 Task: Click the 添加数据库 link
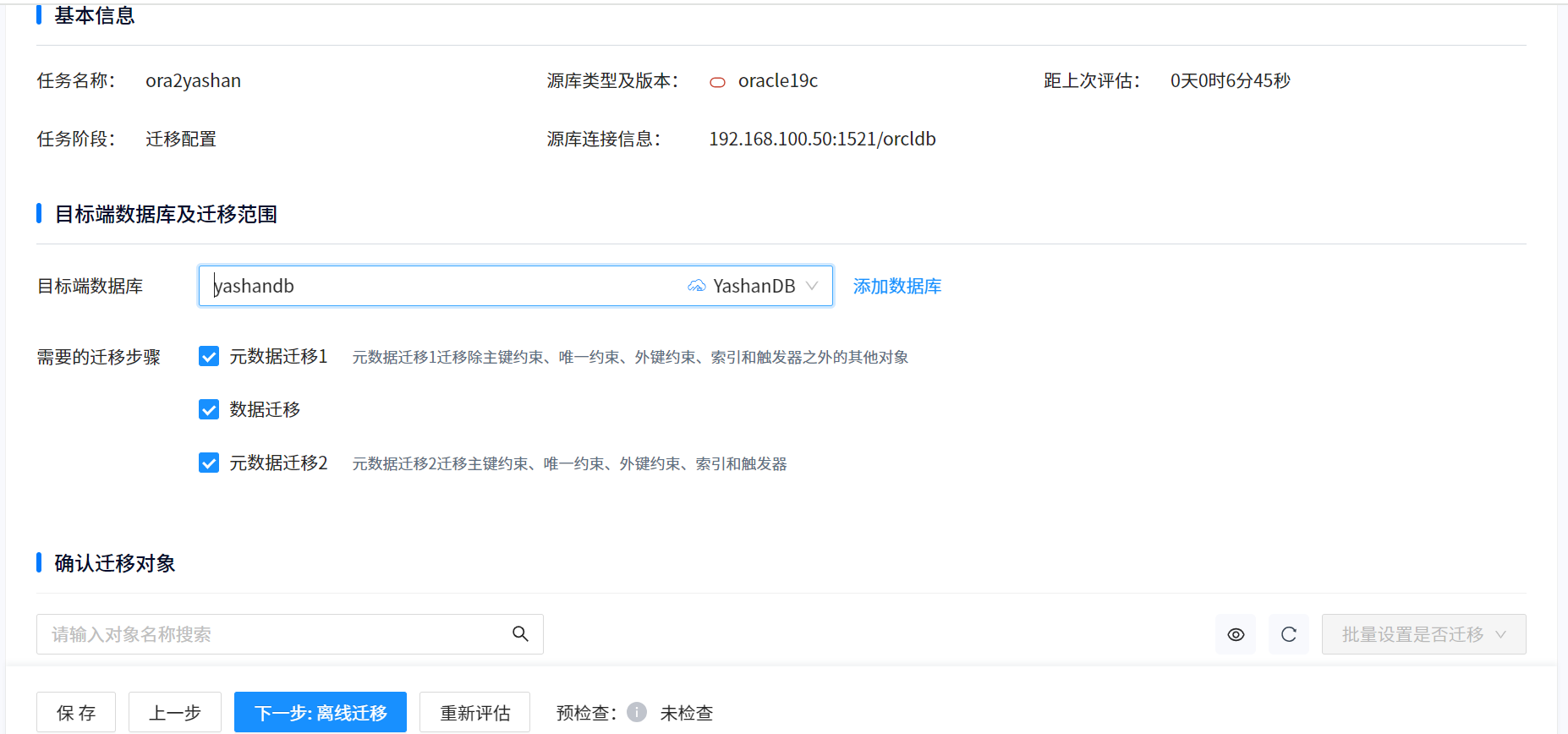897,286
